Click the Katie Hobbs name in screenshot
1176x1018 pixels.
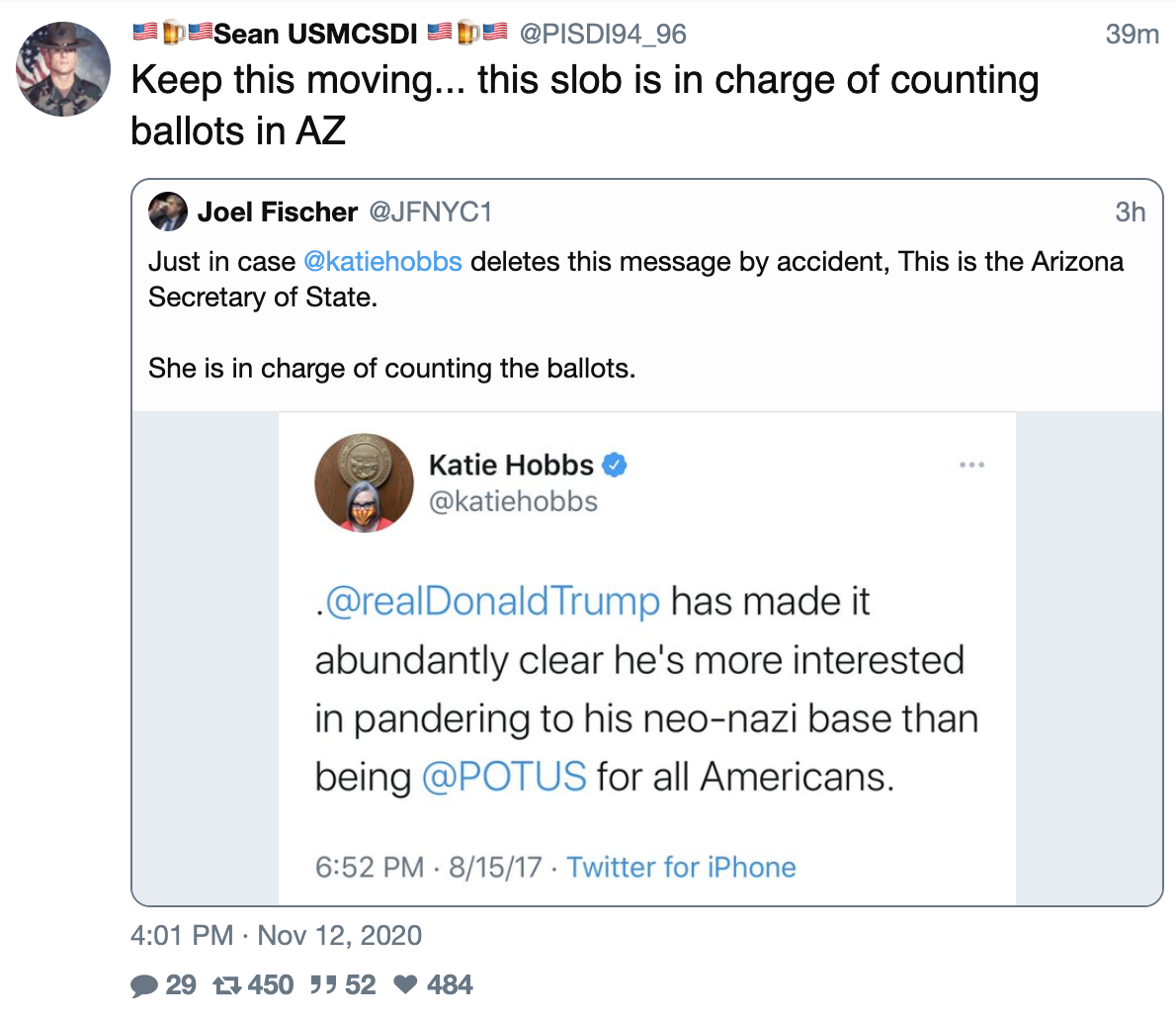coord(511,465)
